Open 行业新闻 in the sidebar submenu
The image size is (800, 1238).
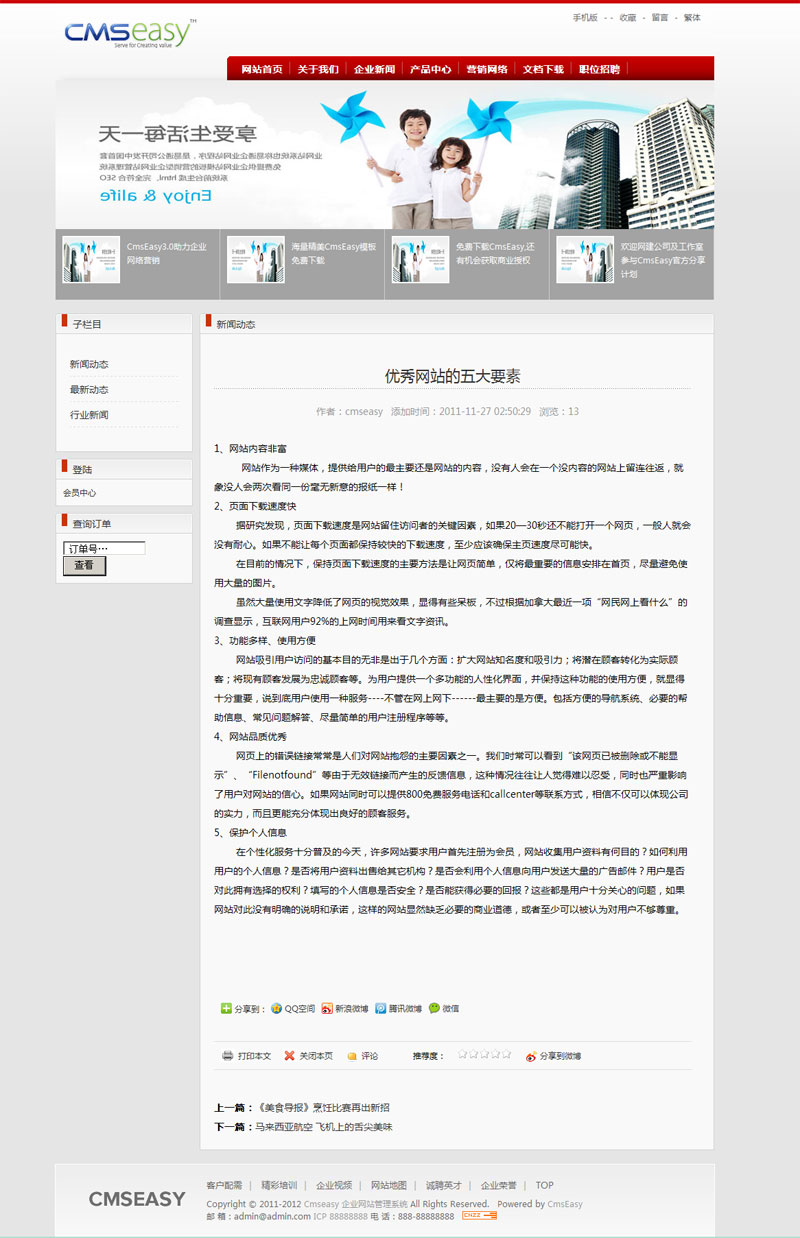point(89,414)
